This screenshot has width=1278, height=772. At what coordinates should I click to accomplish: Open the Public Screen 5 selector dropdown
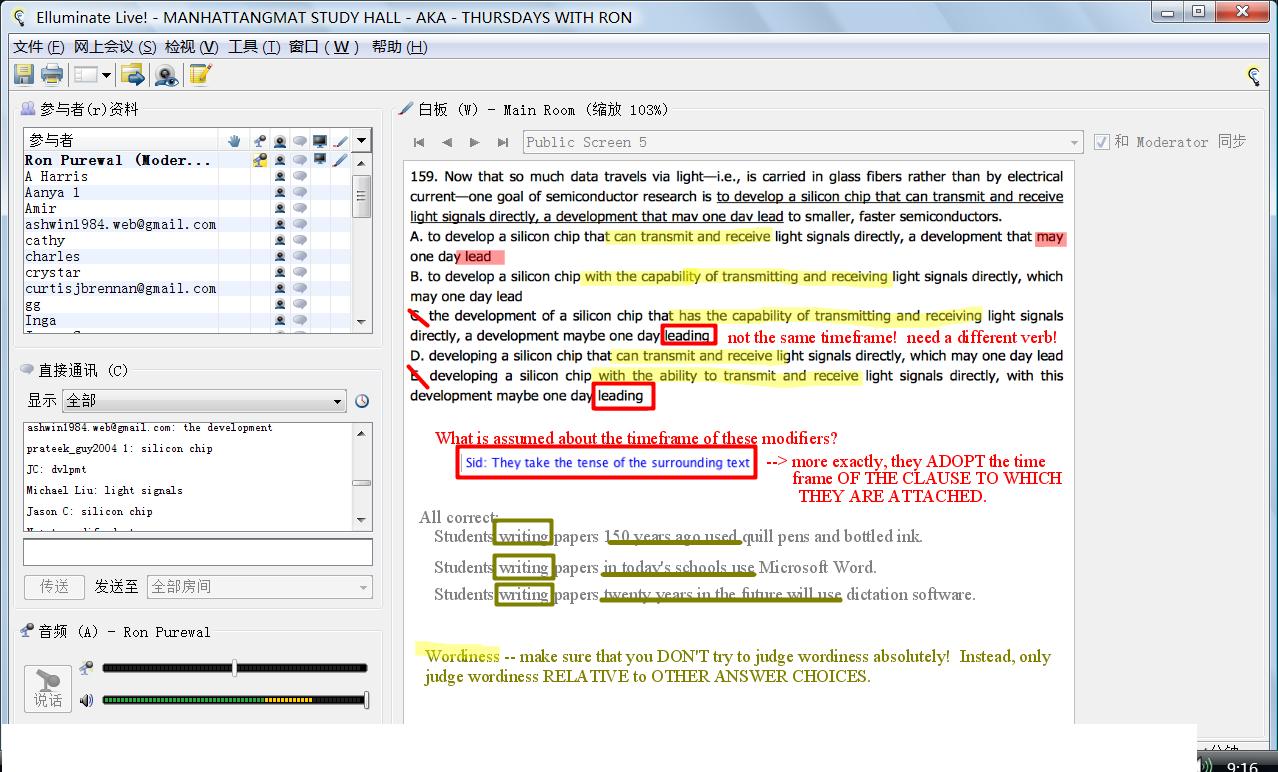tap(803, 142)
